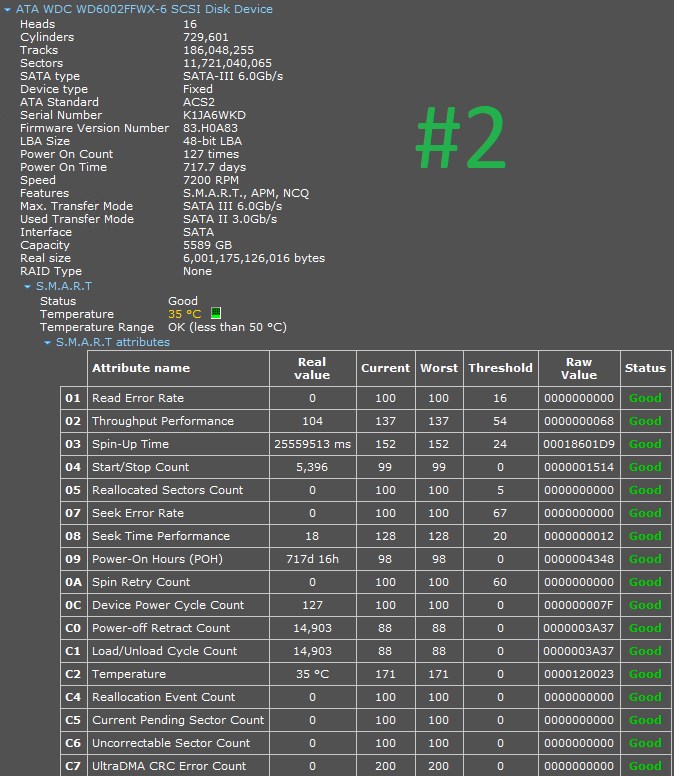
Task: Click attribute ID 0C cell
Action: coord(73,605)
